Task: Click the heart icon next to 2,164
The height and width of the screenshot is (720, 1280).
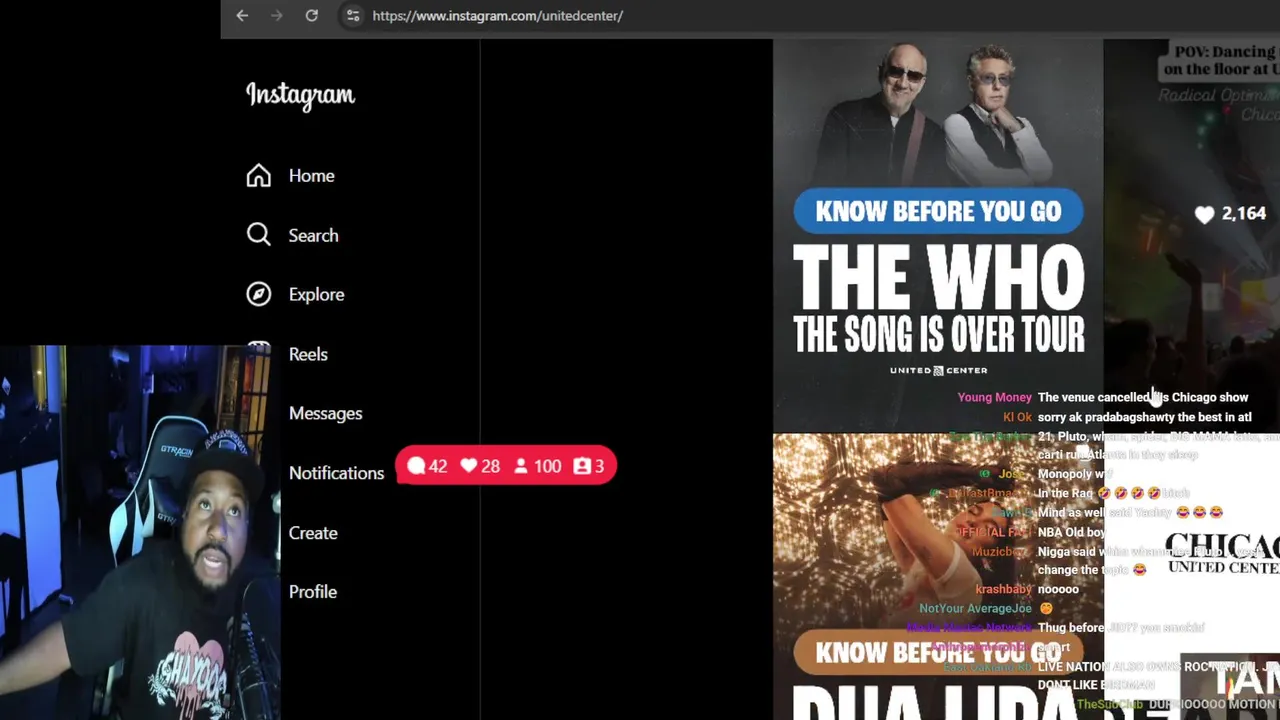Action: [x=1204, y=214]
